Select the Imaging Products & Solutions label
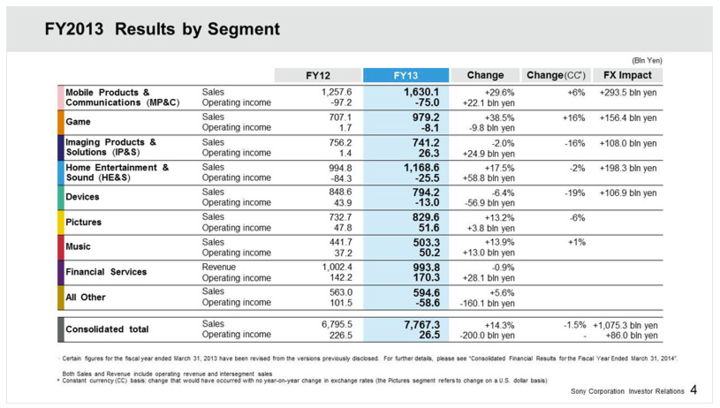 point(111,146)
